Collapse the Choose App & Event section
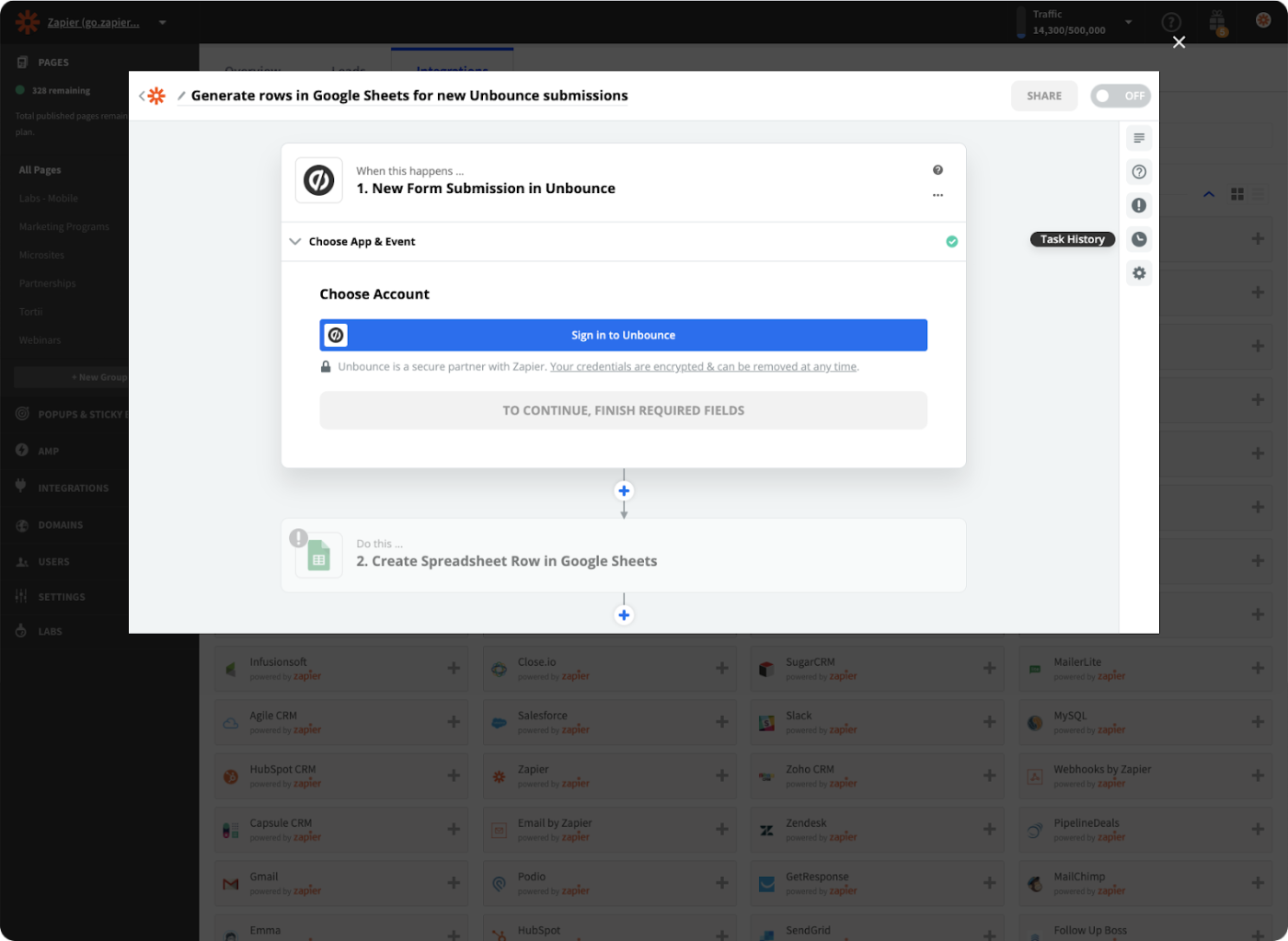The image size is (1288, 941). coord(295,242)
